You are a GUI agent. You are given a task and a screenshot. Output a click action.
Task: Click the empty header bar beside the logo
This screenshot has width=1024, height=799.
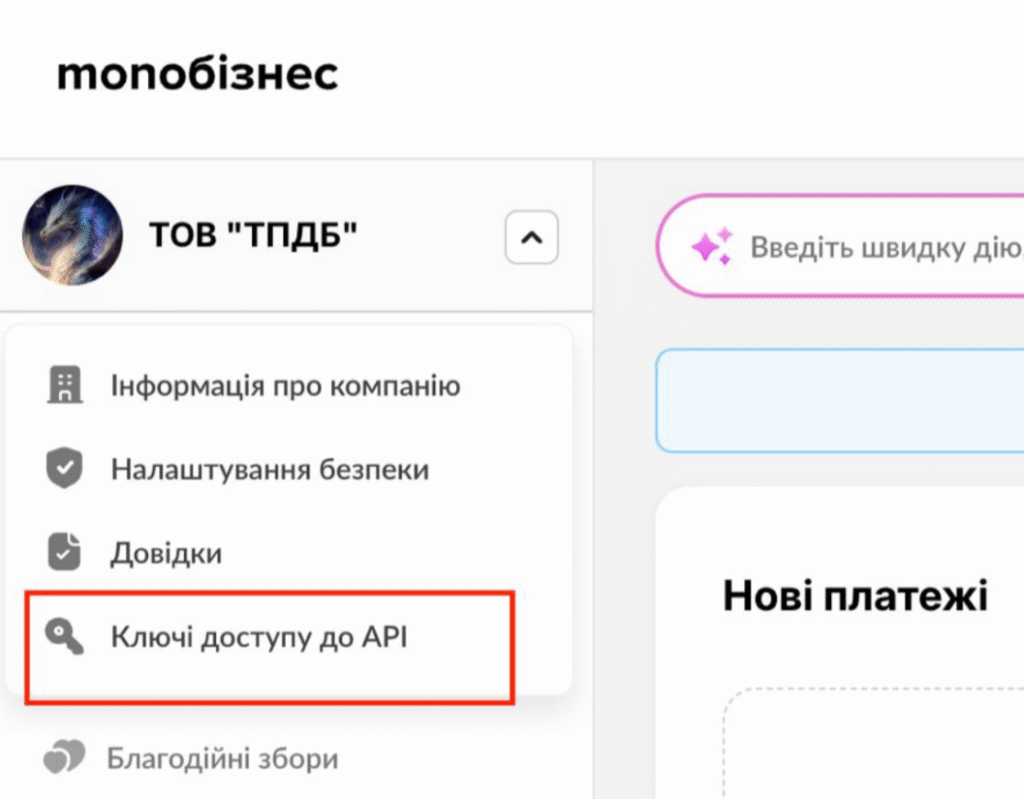click(680, 76)
